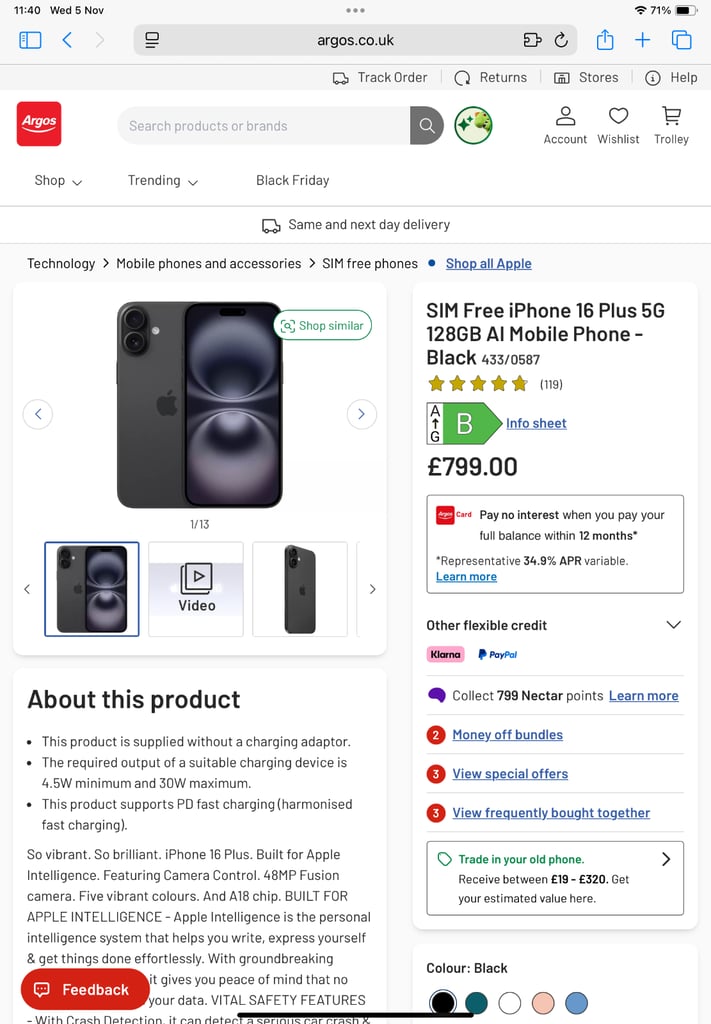This screenshot has height=1024, width=711.
Task: Expand the Trending menu
Action: click(162, 181)
